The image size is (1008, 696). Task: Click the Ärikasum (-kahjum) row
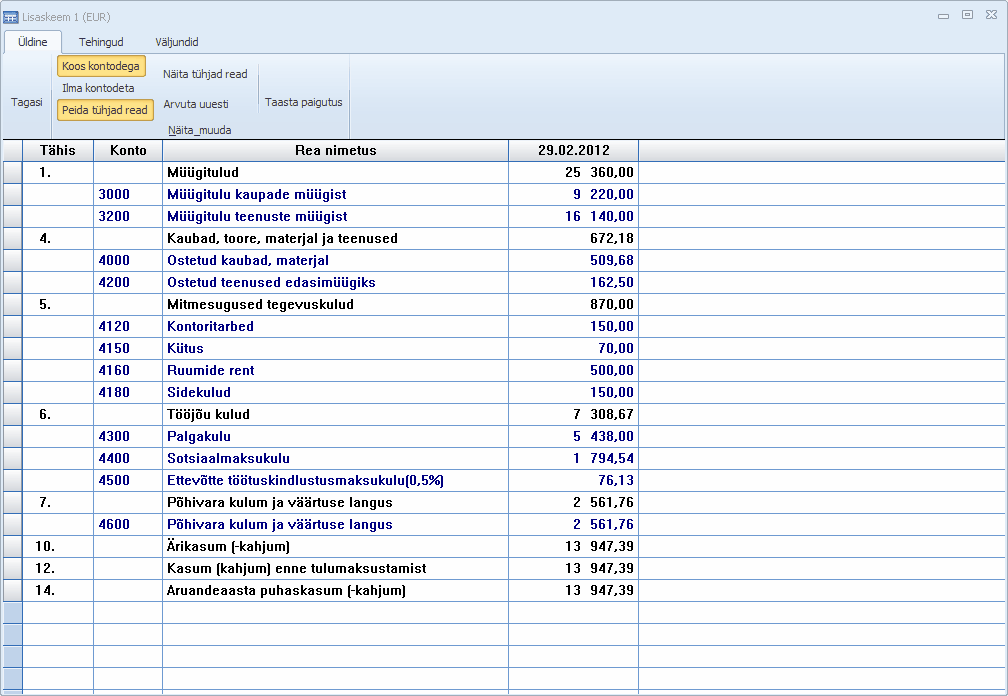pyautogui.click(x=336, y=546)
